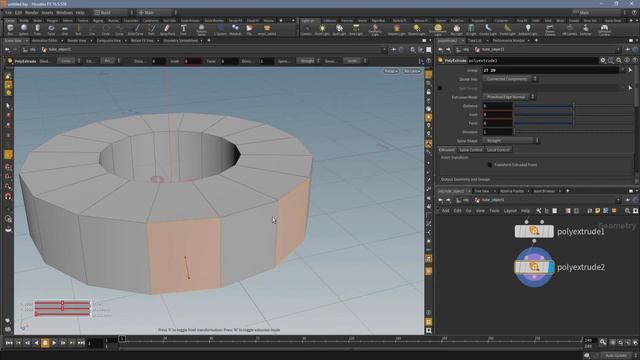Add a Spot Light from the shelf
Viewport: 640px width, 360px height.
(x=339, y=29)
